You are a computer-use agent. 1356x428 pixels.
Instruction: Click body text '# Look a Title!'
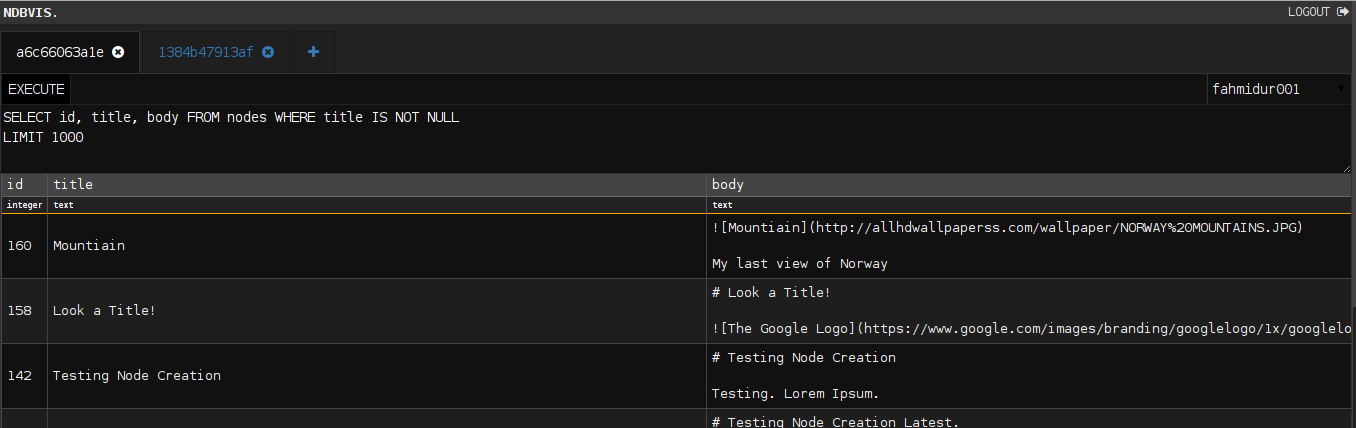771,292
